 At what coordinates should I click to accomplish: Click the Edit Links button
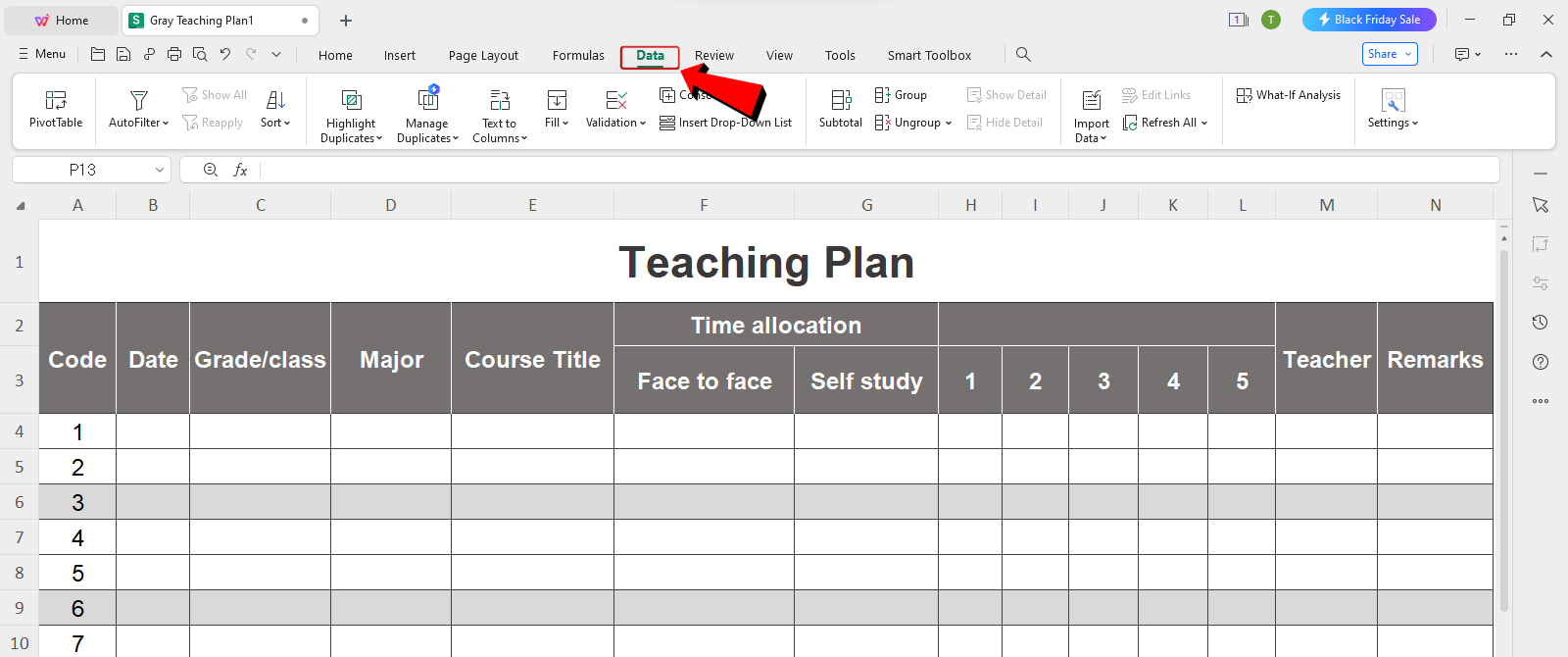tap(1156, 95)
